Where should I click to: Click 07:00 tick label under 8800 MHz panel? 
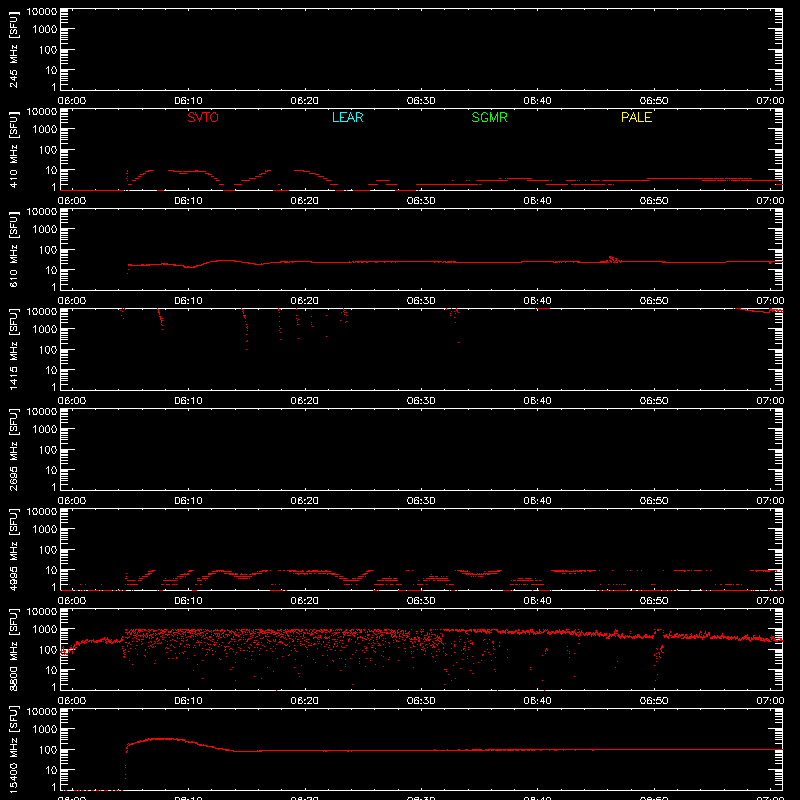[x=770, y=701]
